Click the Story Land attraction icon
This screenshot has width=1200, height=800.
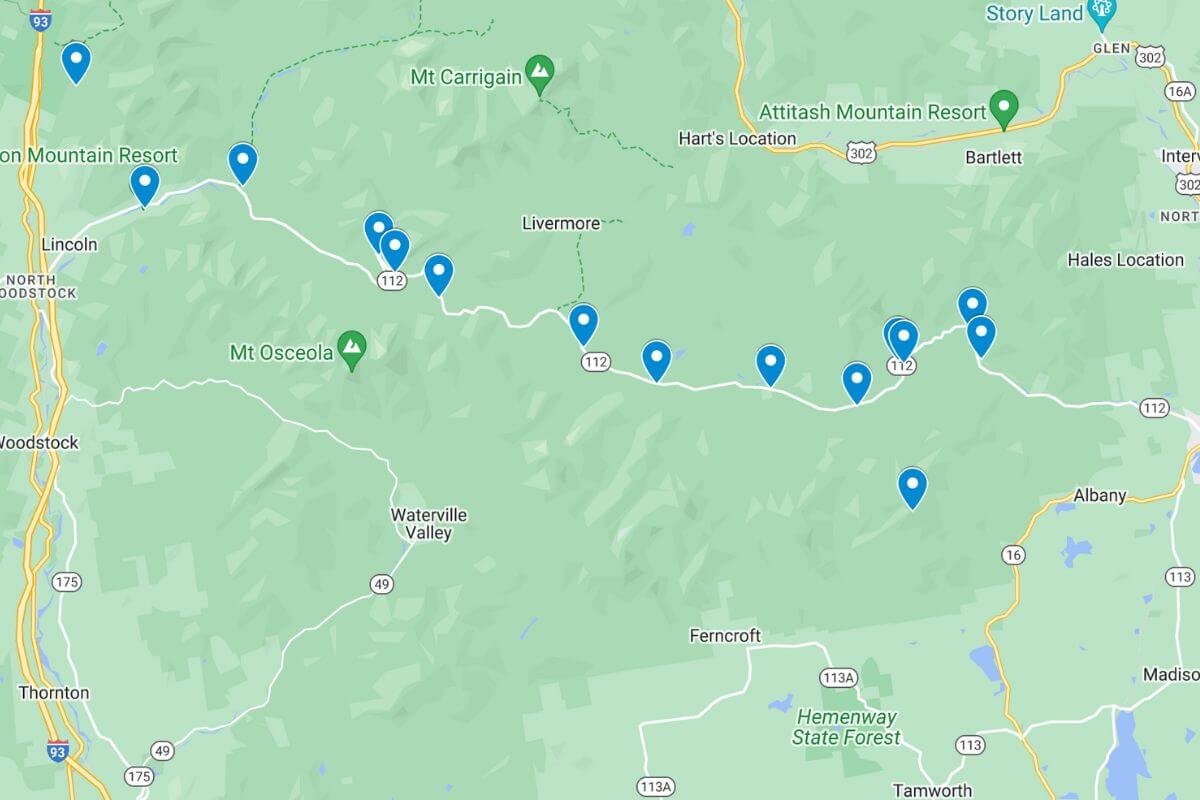tap(1102, 13)
